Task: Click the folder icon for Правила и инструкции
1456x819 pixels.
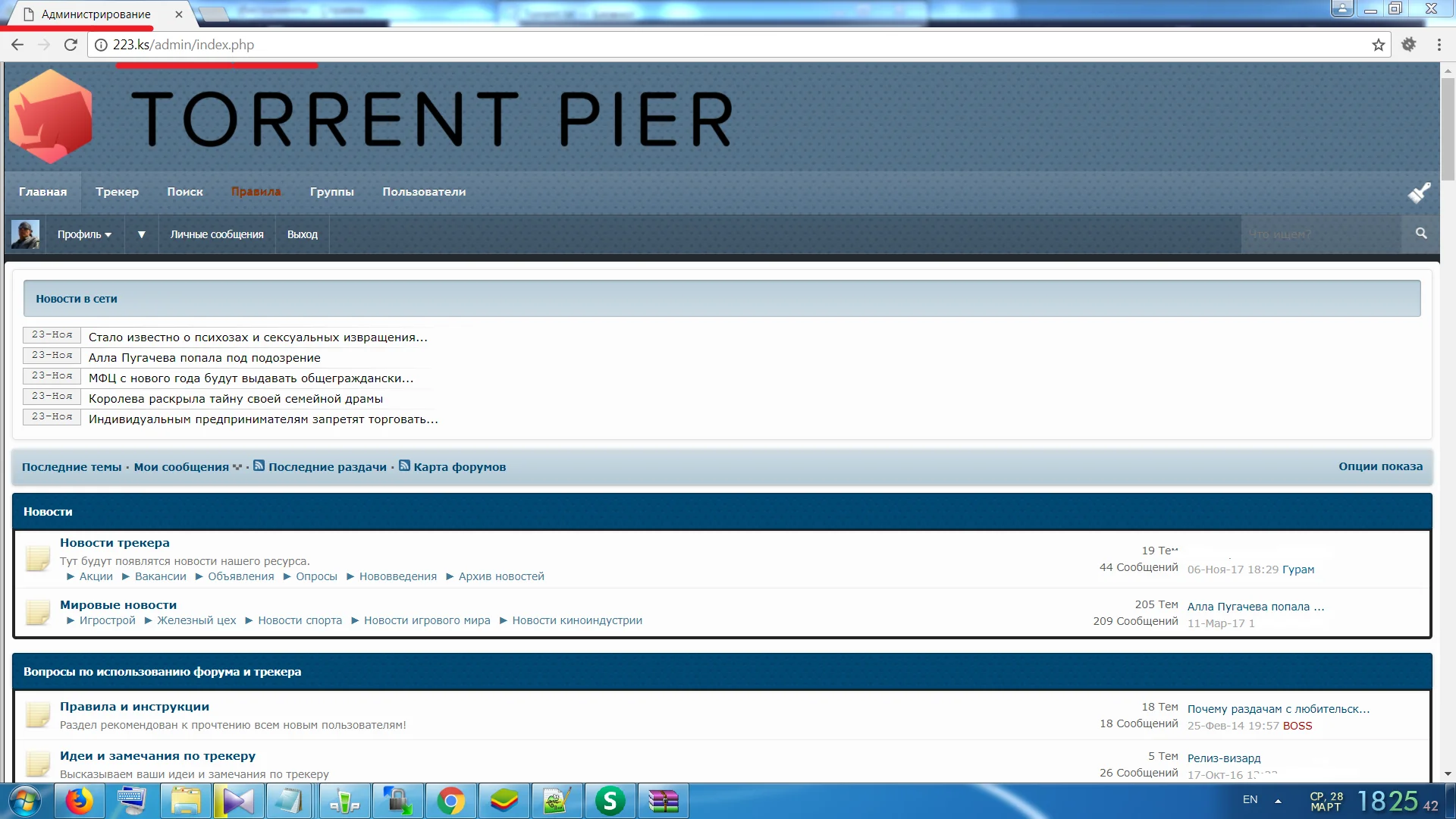Action: point(37,714)
